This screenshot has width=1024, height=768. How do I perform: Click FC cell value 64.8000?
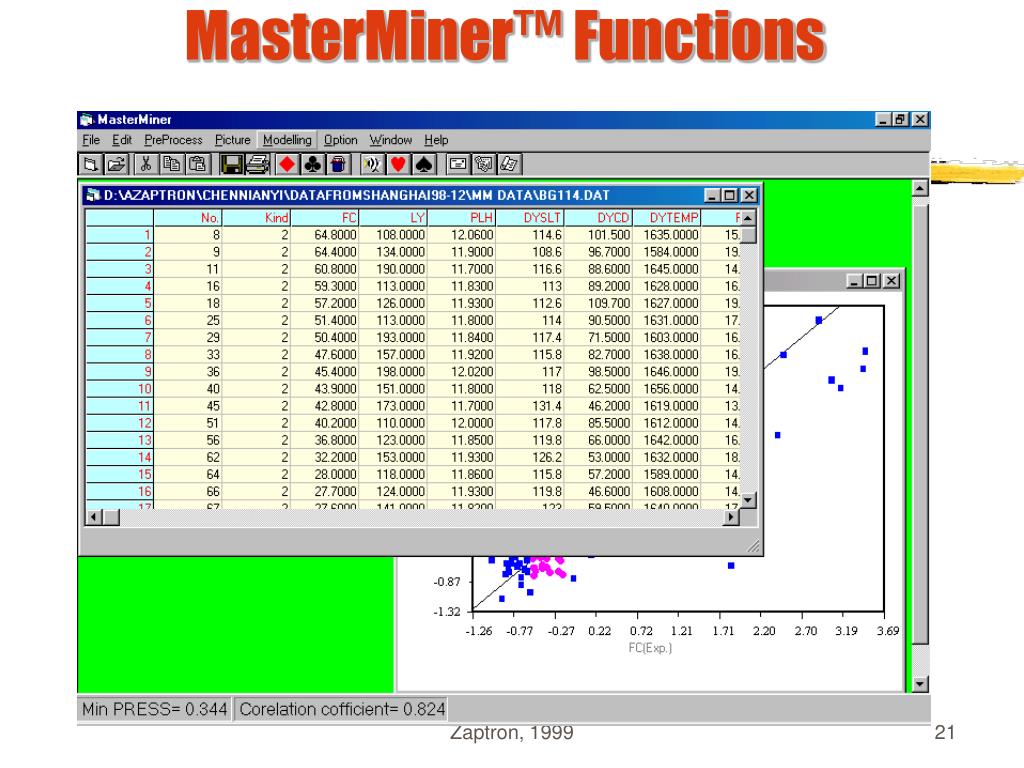325,234
